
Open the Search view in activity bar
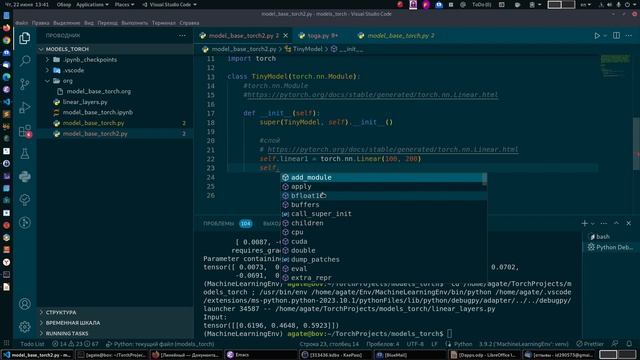(24, 61)
